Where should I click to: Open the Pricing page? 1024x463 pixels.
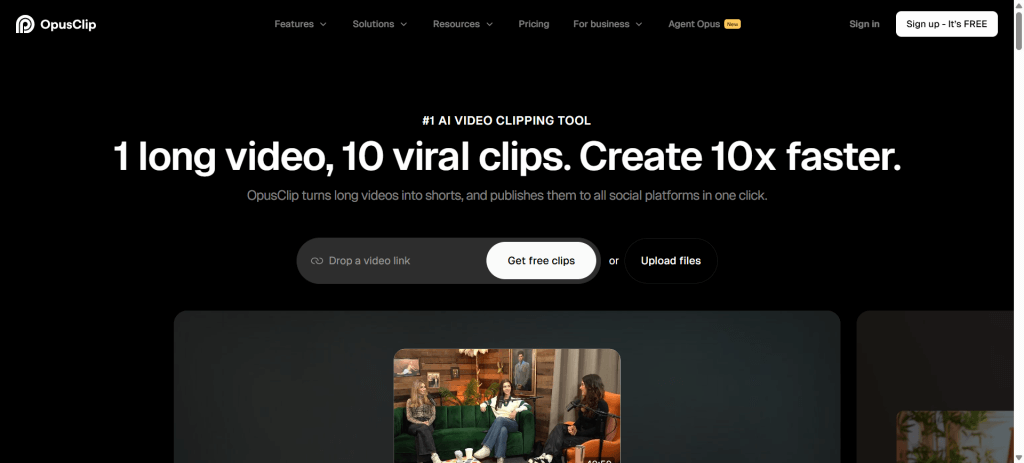[534, 24]
